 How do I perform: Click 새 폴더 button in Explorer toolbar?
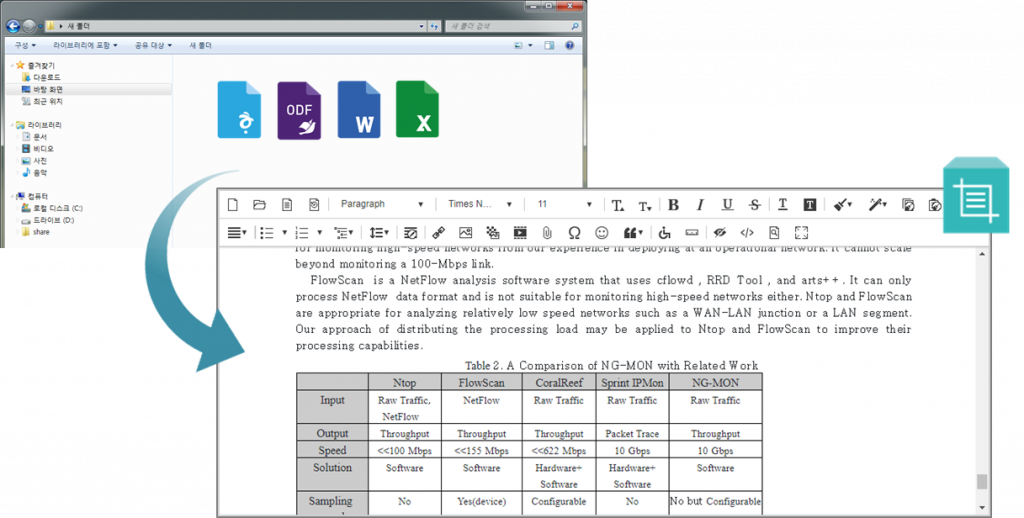[x=200, y=46]
